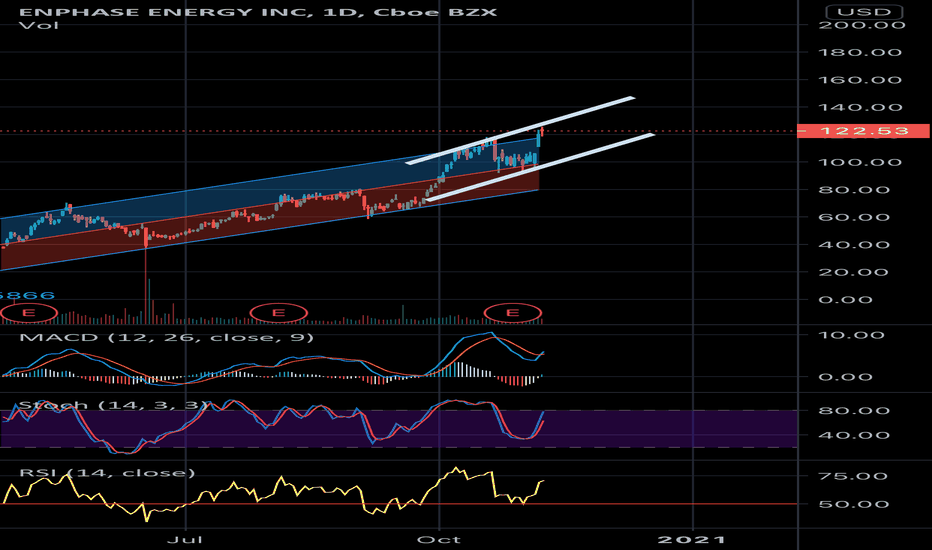Click the 200.00 price axis label
Viewport: 932px width, 550px height.
click(x=861, y=25)
